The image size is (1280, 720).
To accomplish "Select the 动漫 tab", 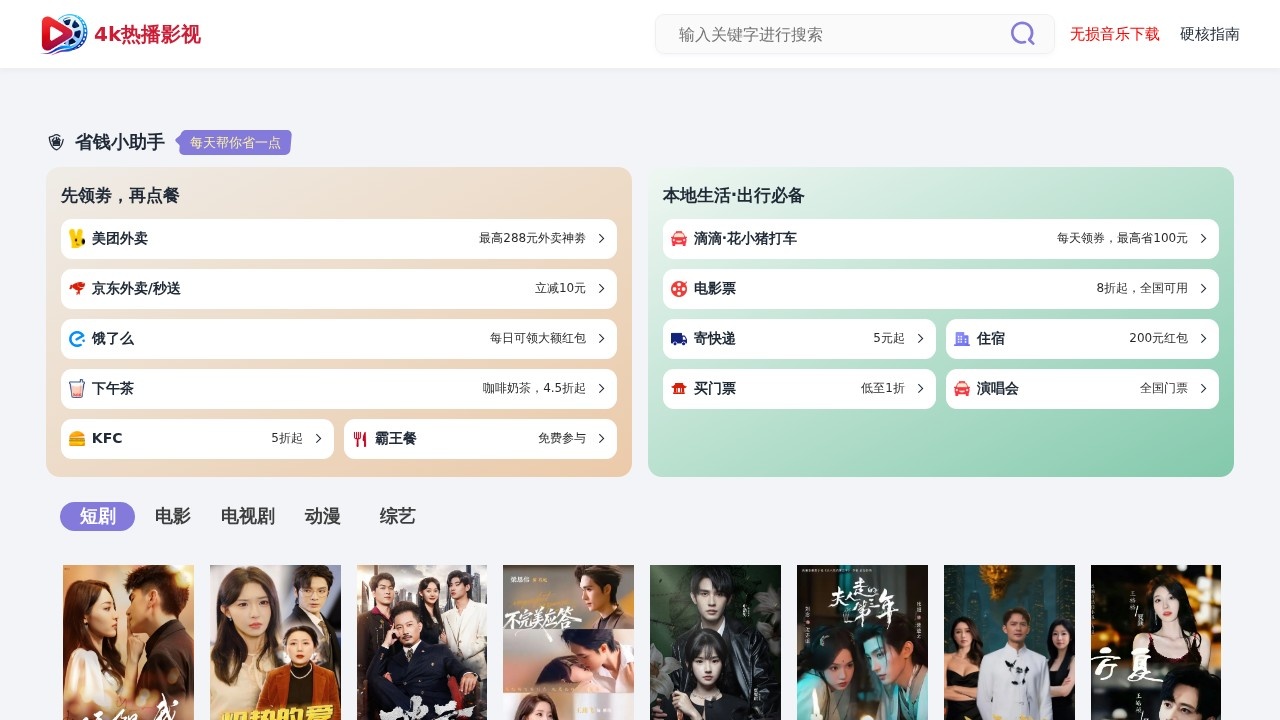I will (322, 516).
